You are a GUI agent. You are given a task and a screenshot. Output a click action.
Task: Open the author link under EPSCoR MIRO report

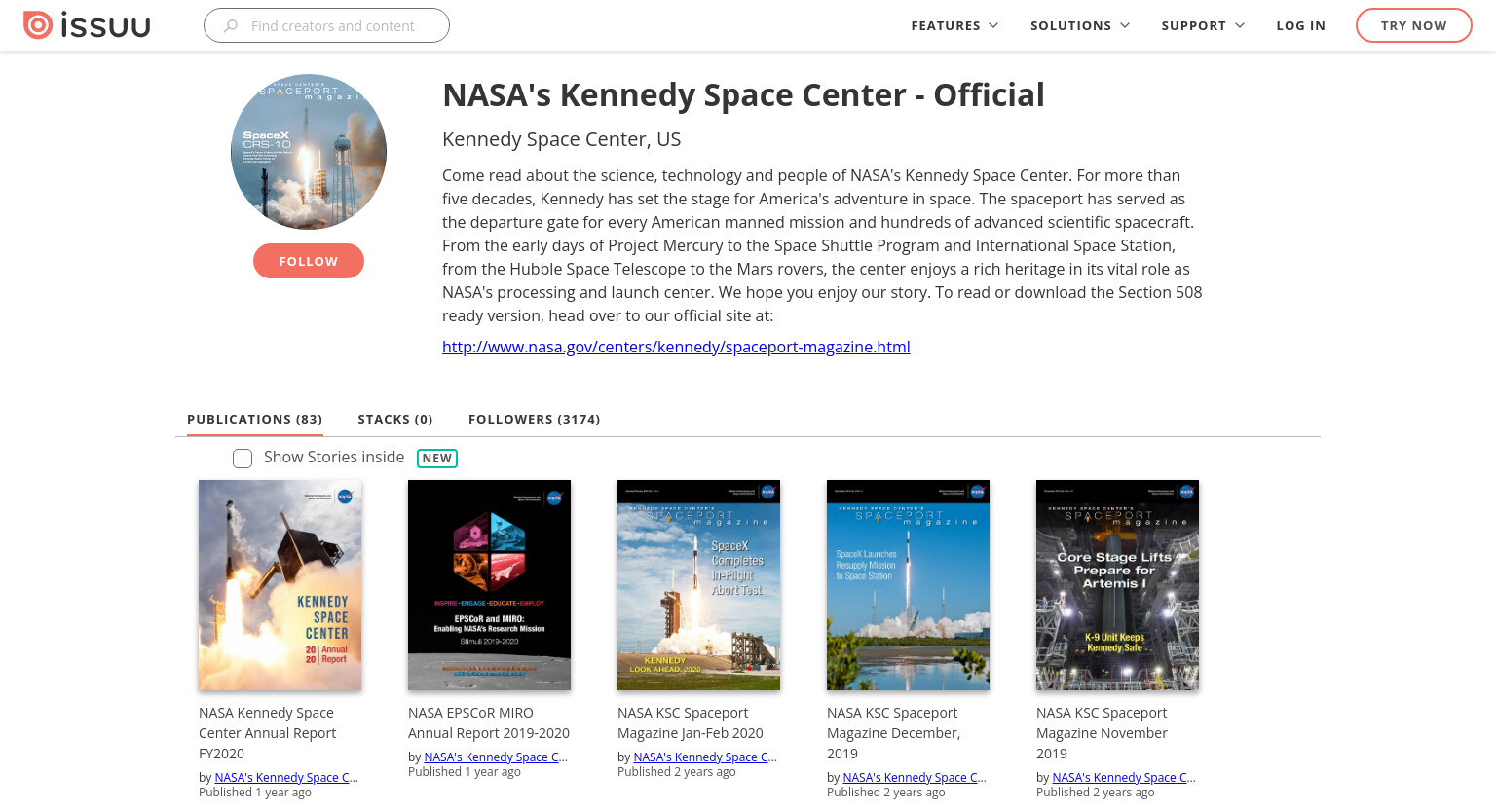(x=496, y=757)
